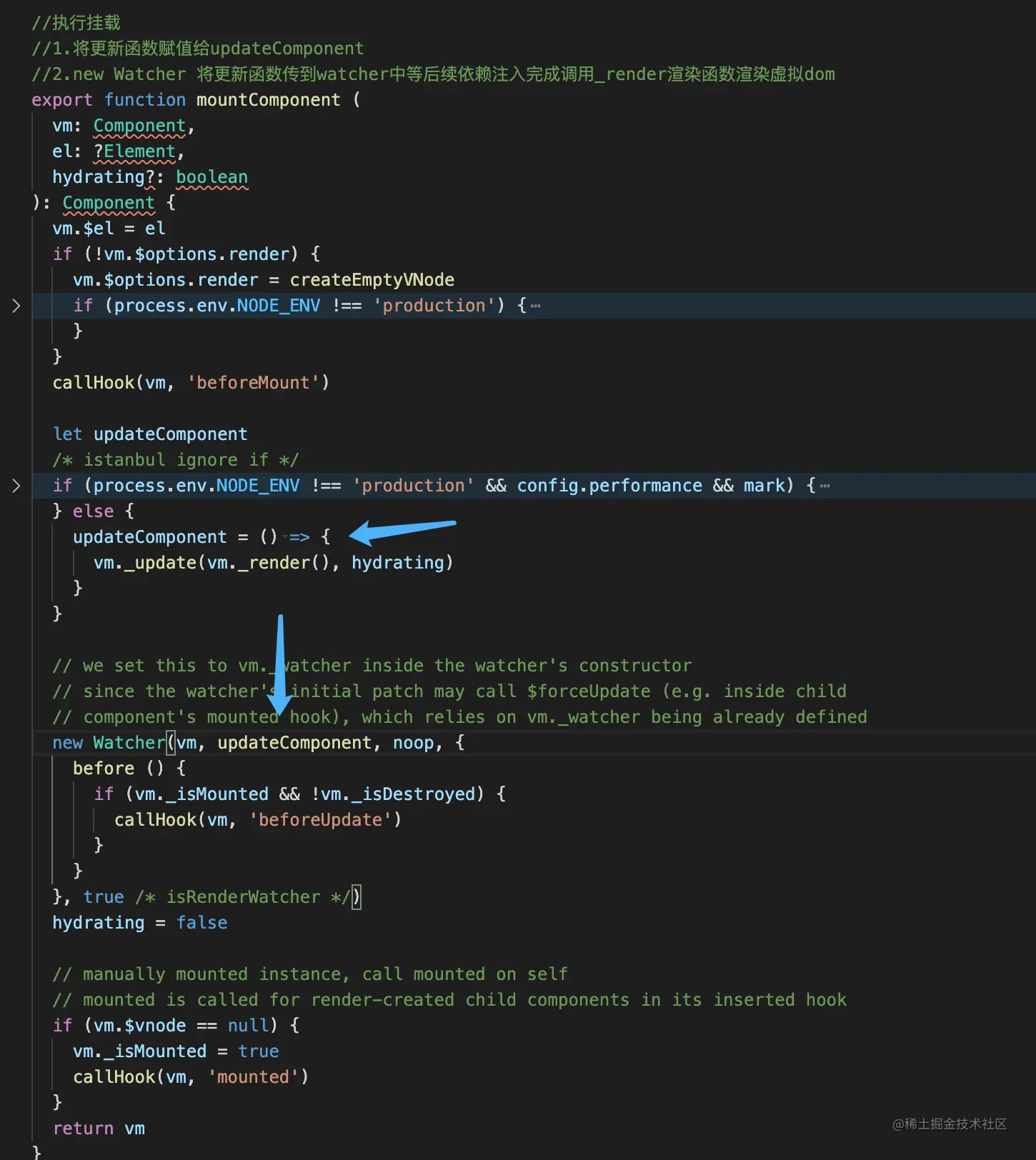This screenshot has height=1160, width=1036.
Task: Click the 'return vm' statement
Action: tap(99, 1129)
